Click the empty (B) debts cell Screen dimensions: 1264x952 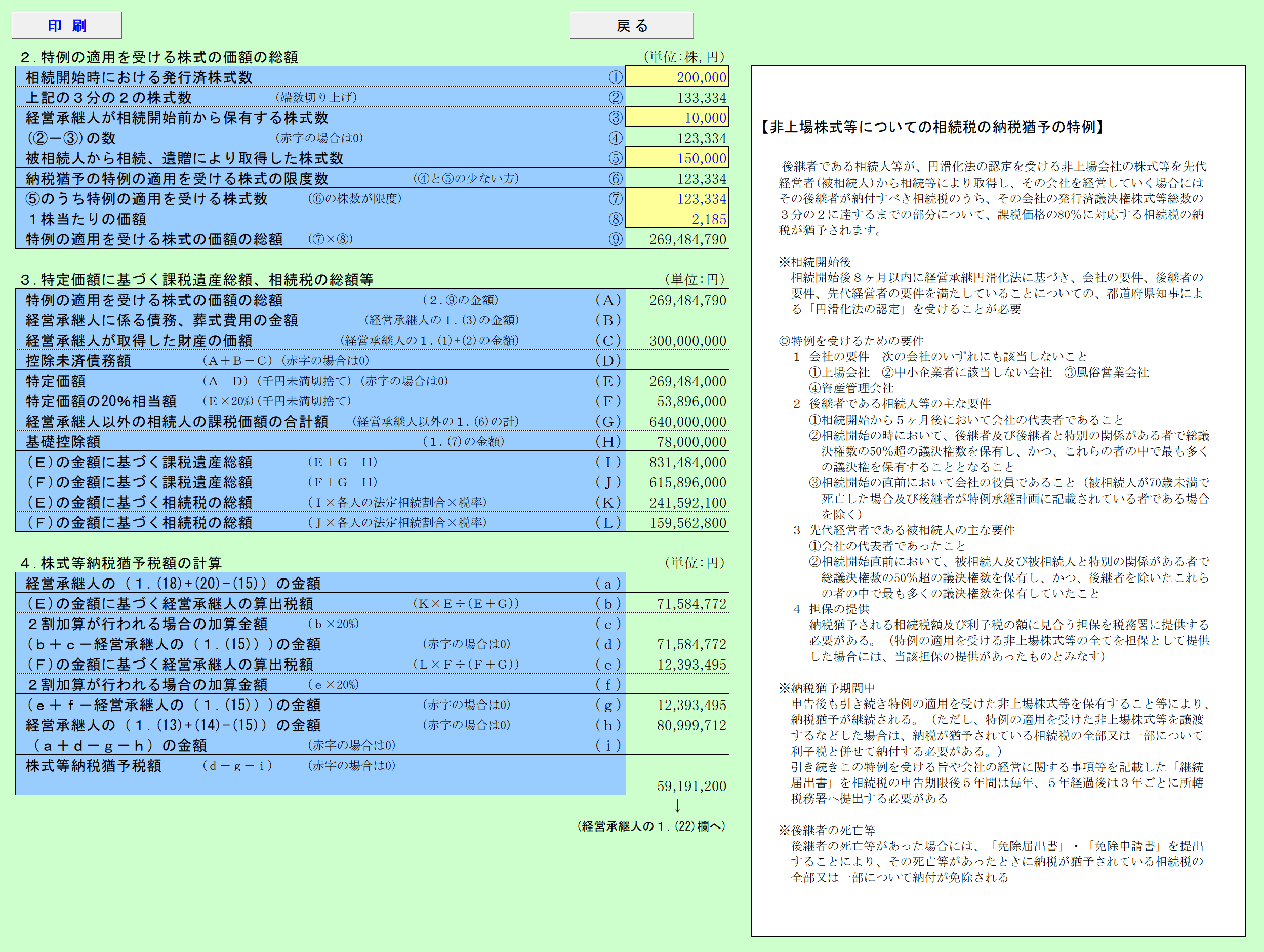click(677, 320)
